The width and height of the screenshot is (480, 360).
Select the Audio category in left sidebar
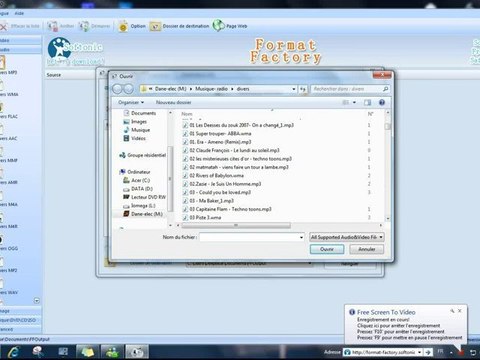(x=21, y=49)
